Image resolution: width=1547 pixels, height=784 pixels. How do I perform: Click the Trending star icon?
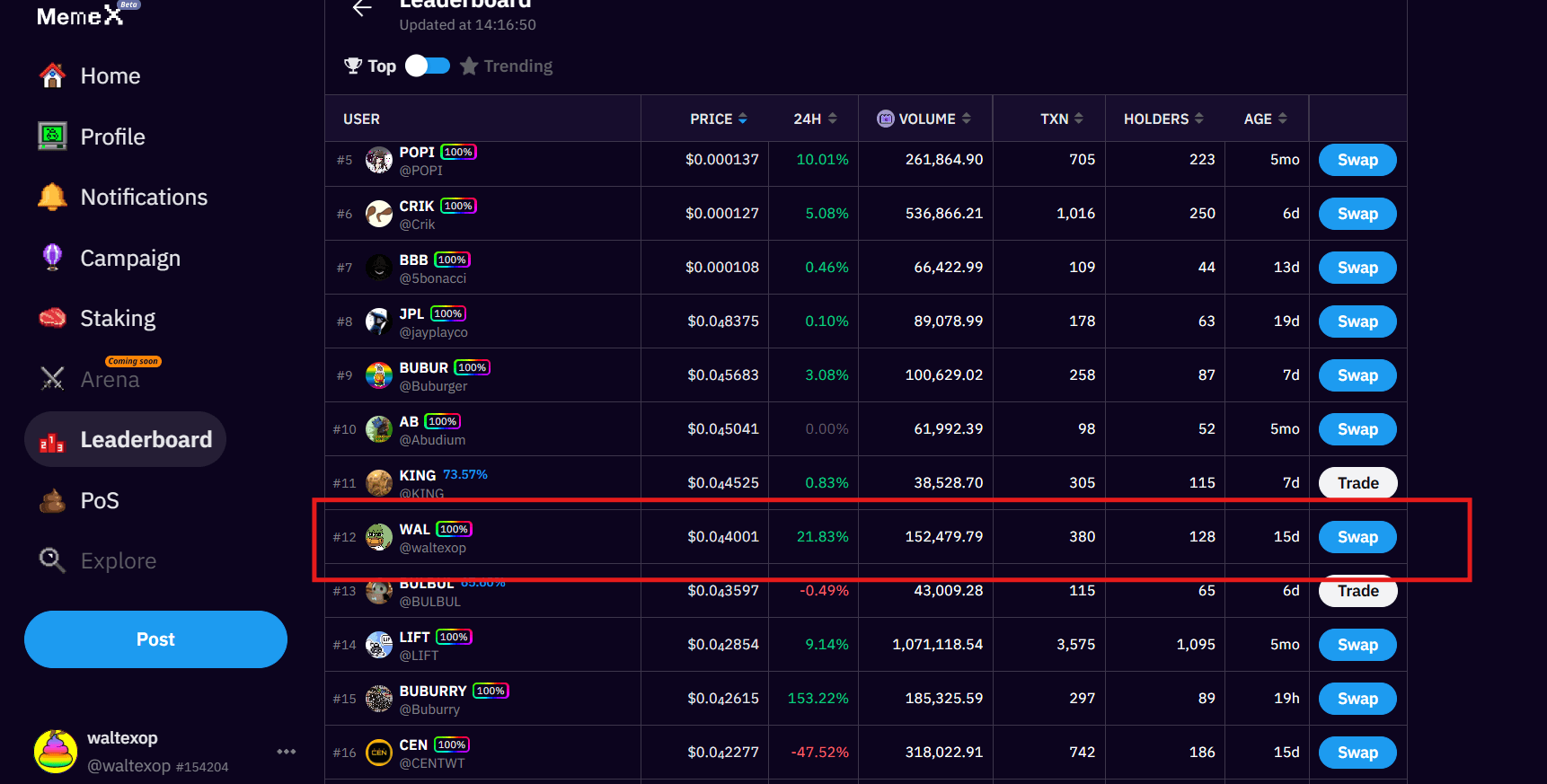pos(469,66)
